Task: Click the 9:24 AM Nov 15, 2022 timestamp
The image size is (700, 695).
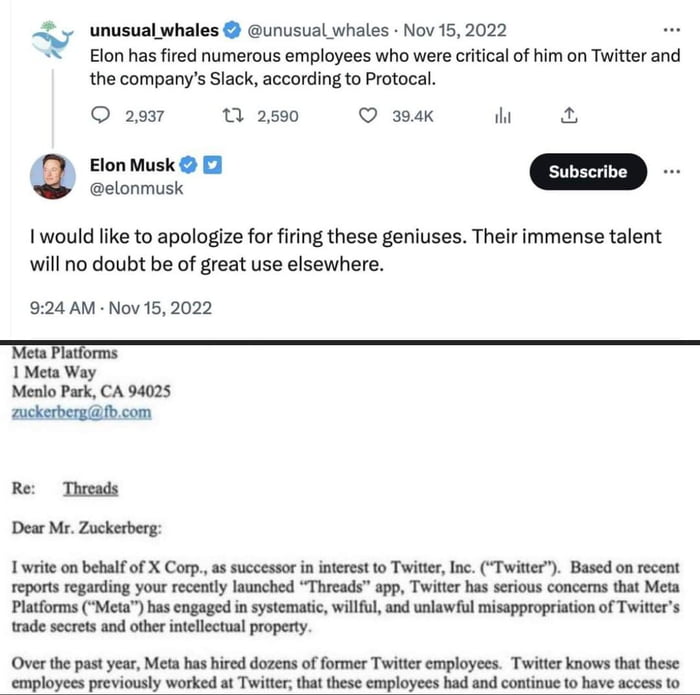Action: 121,308
